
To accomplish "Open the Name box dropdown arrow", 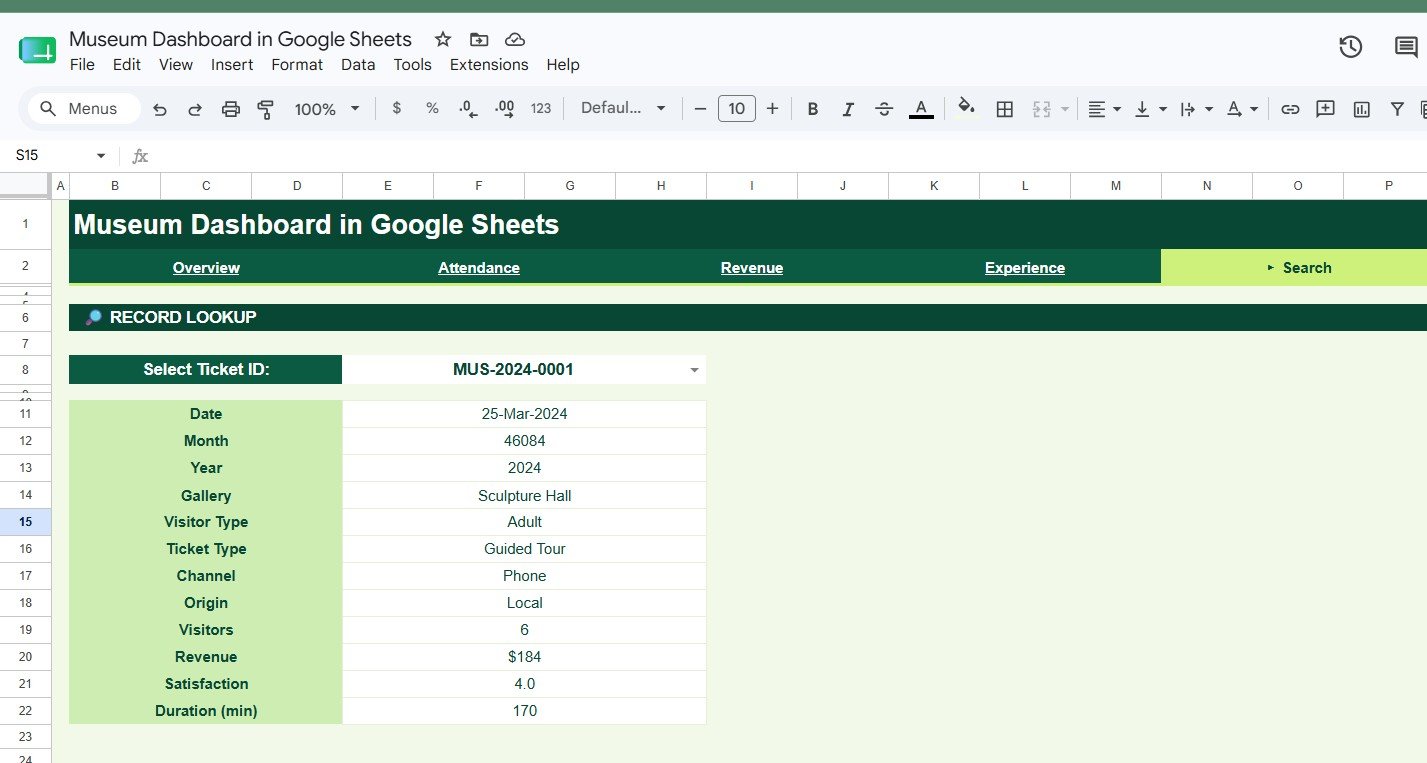I will [x=100, y=156].
